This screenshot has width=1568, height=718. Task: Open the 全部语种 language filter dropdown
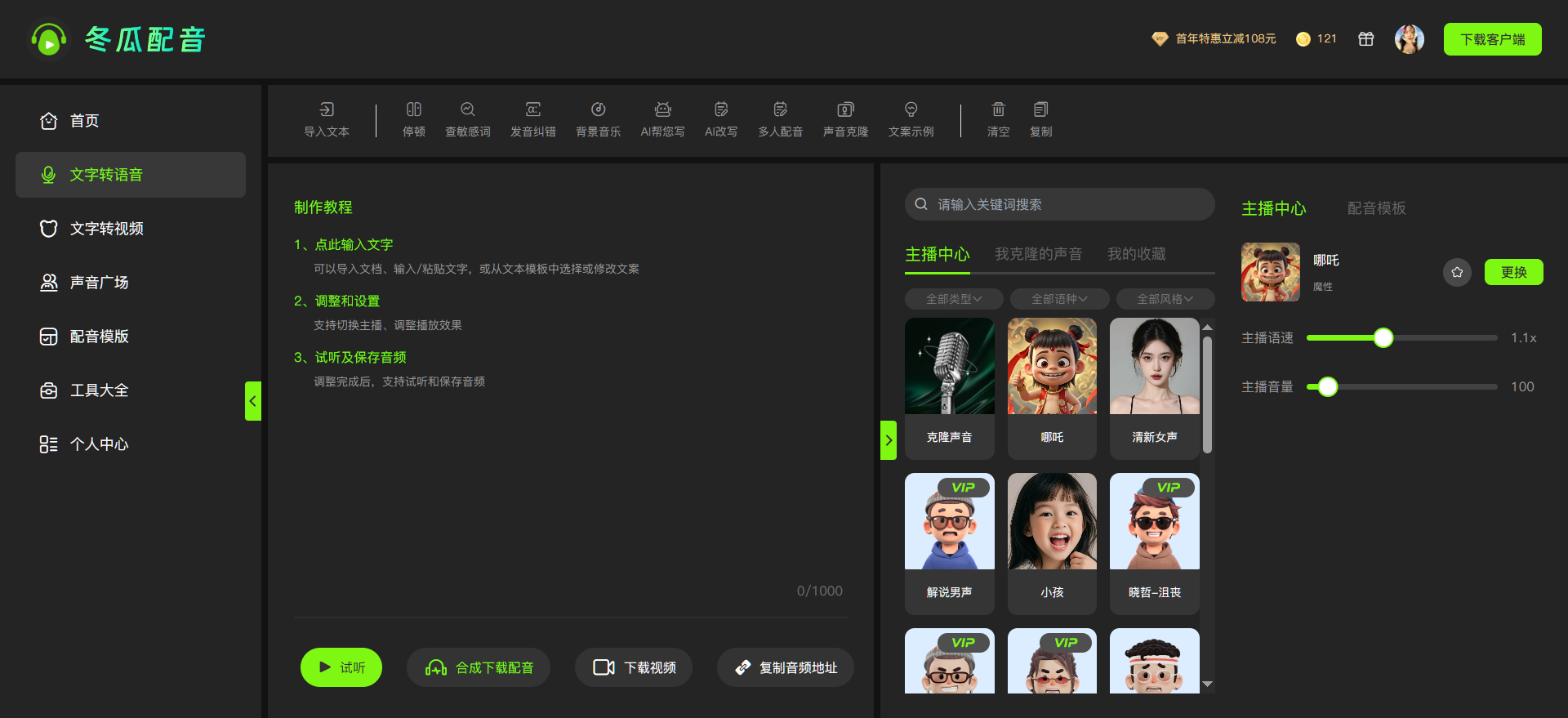click(x=1059, y=299)
